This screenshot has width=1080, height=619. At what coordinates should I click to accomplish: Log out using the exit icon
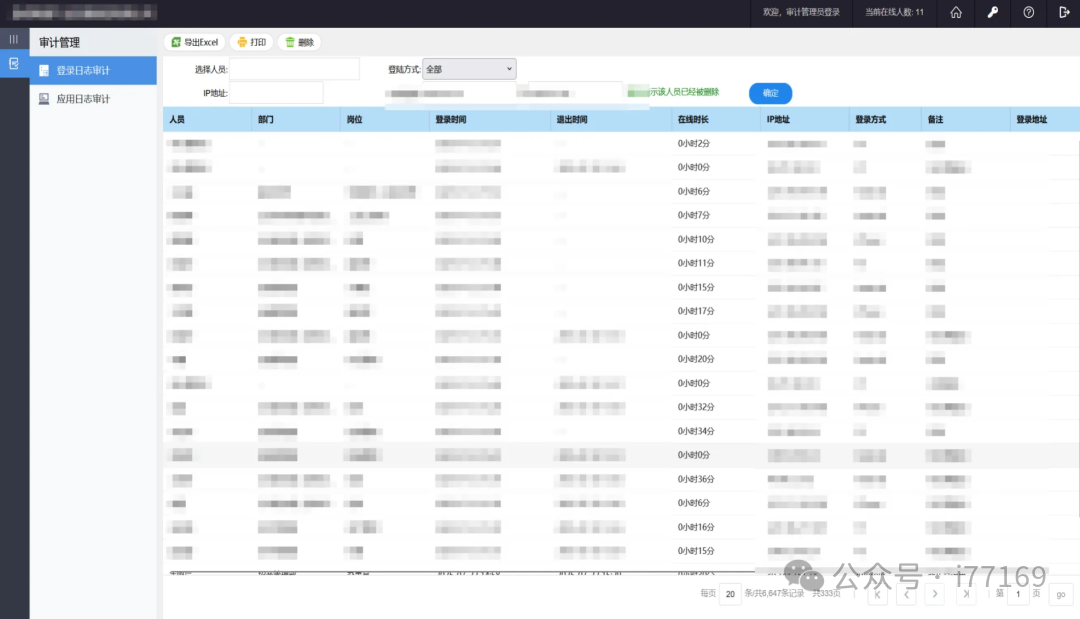coord(1063,13)
